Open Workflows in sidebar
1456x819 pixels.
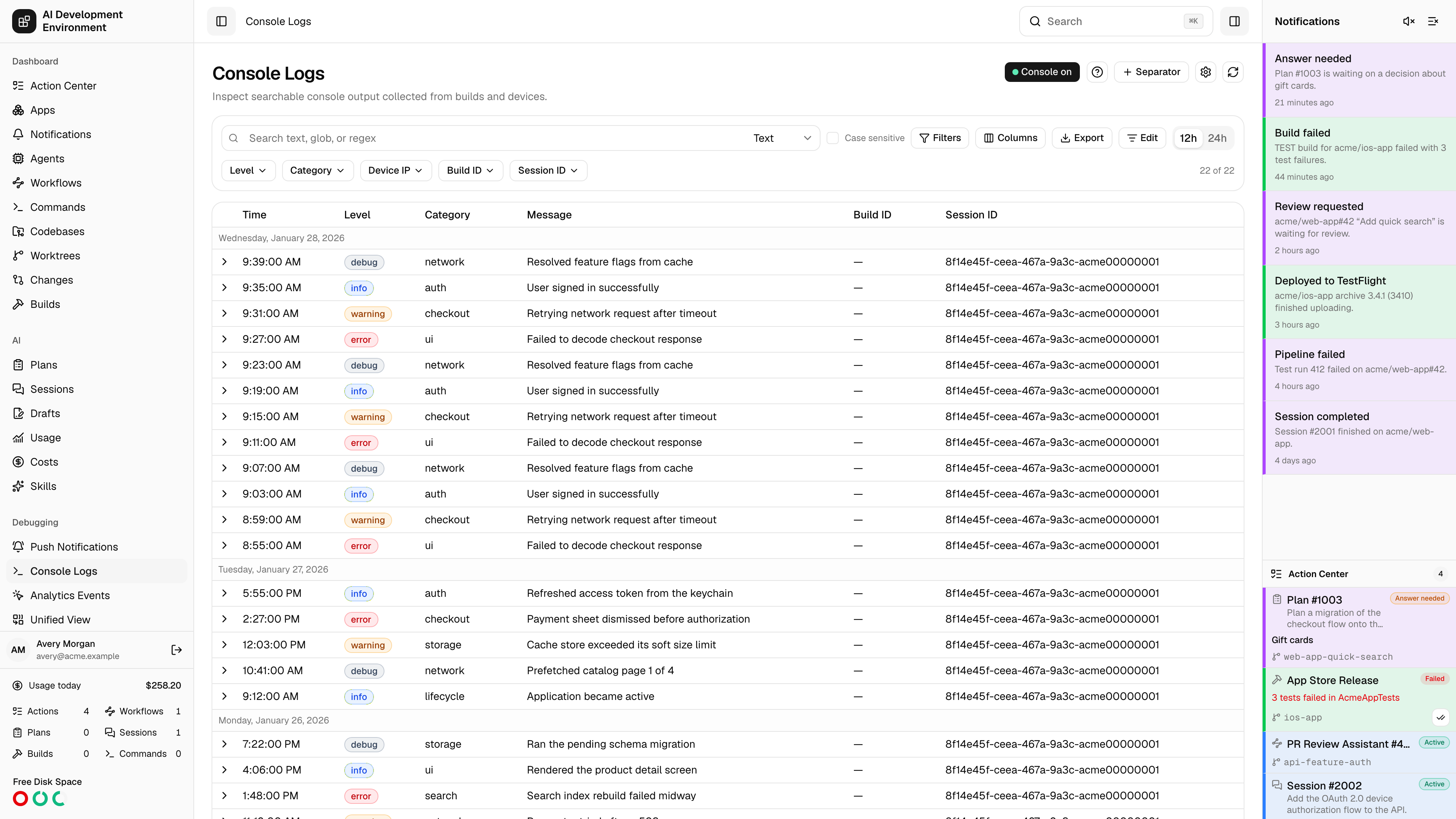97,183
